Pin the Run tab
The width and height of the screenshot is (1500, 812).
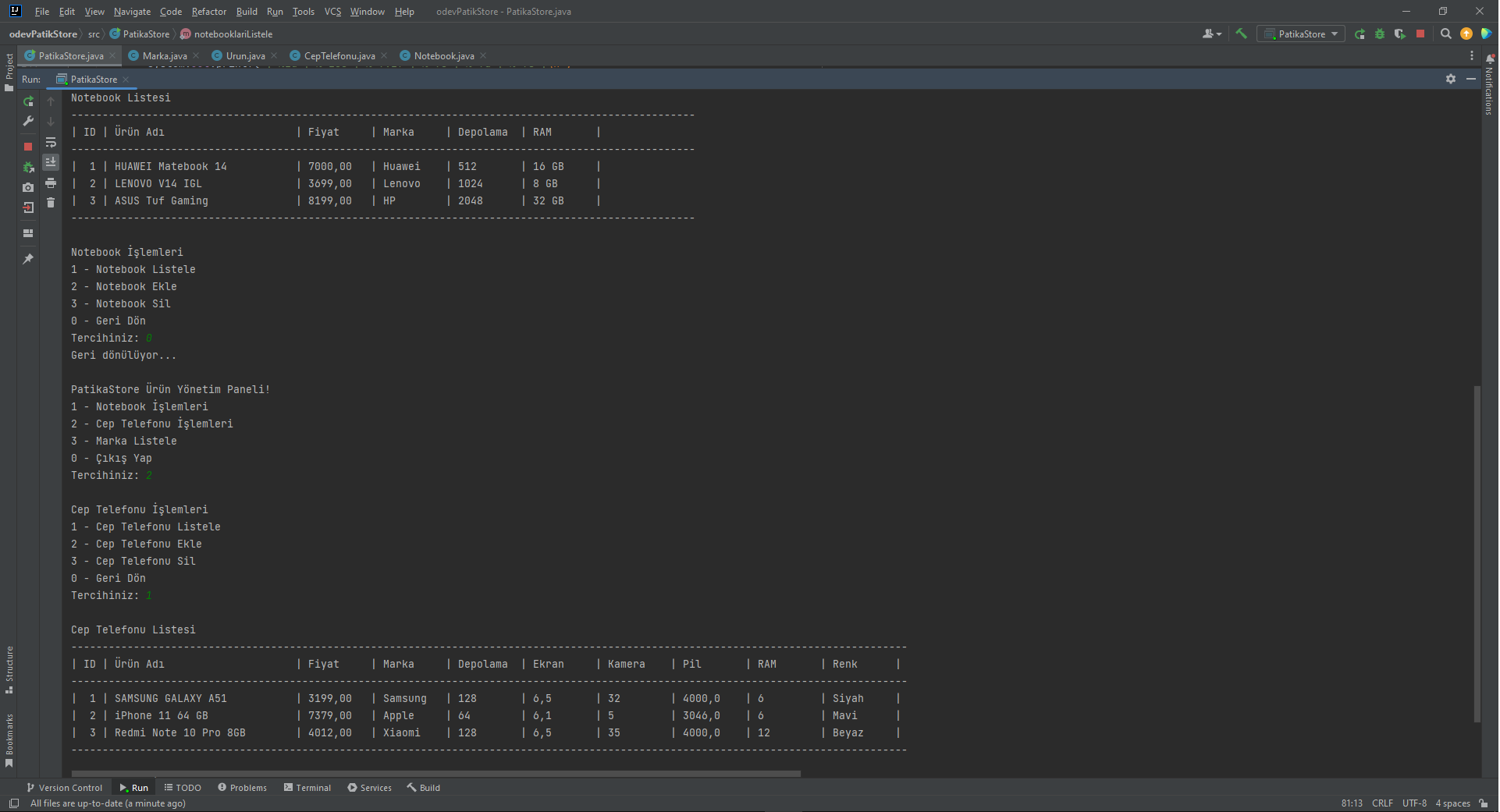(28, 259)
